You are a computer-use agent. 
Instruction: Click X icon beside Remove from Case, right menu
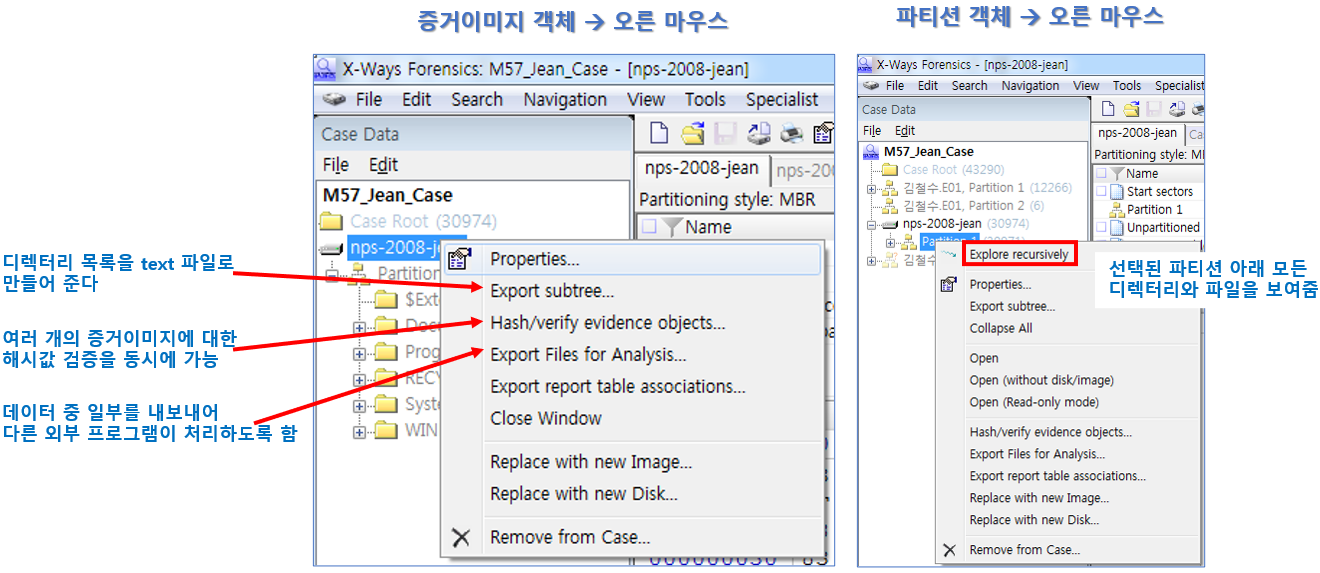click(949, 550)
